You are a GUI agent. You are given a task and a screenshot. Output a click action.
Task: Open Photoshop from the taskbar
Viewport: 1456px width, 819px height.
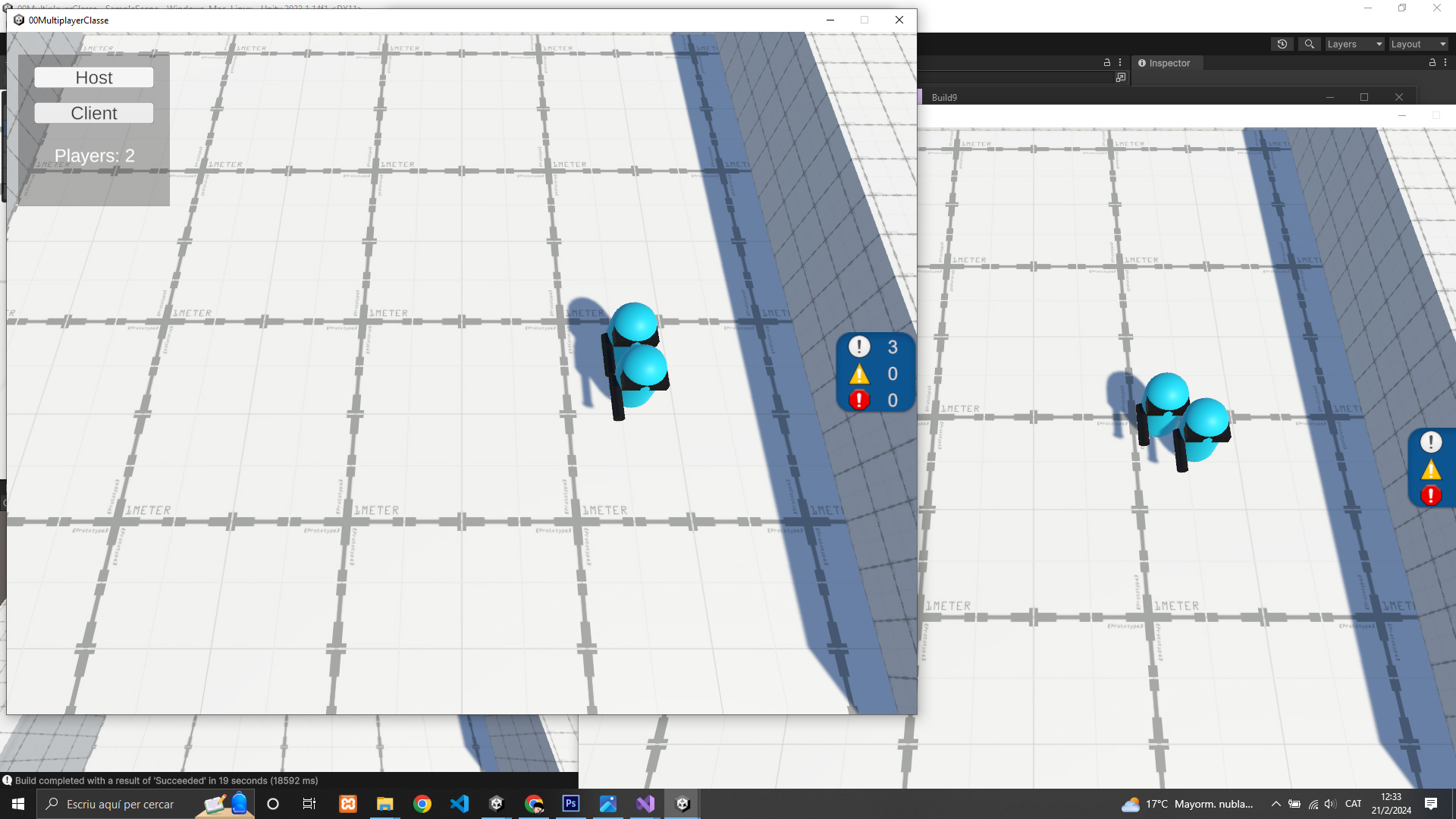pyautogui.click(x=571, y=804)
